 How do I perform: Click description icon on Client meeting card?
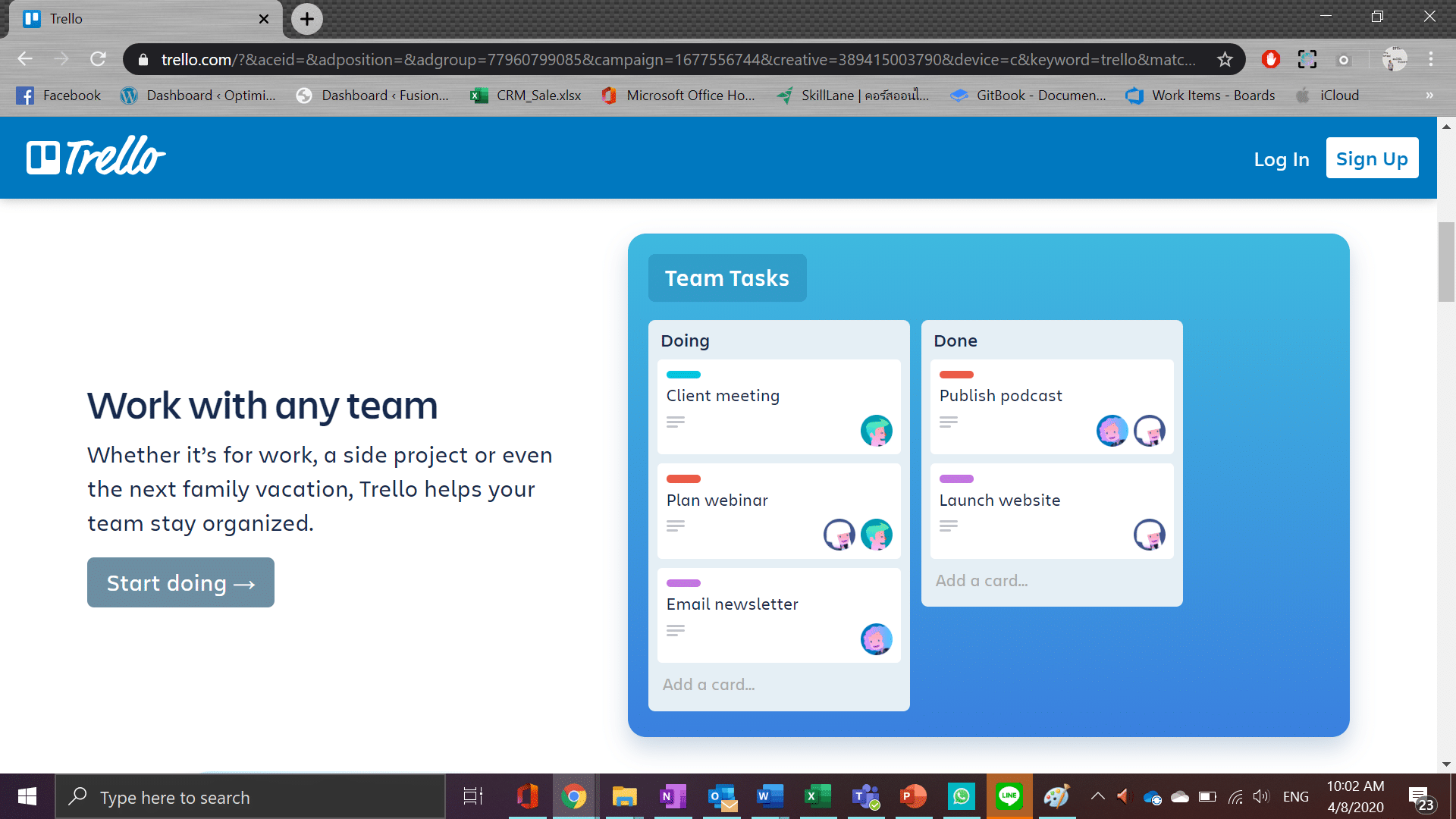point(676,422)
